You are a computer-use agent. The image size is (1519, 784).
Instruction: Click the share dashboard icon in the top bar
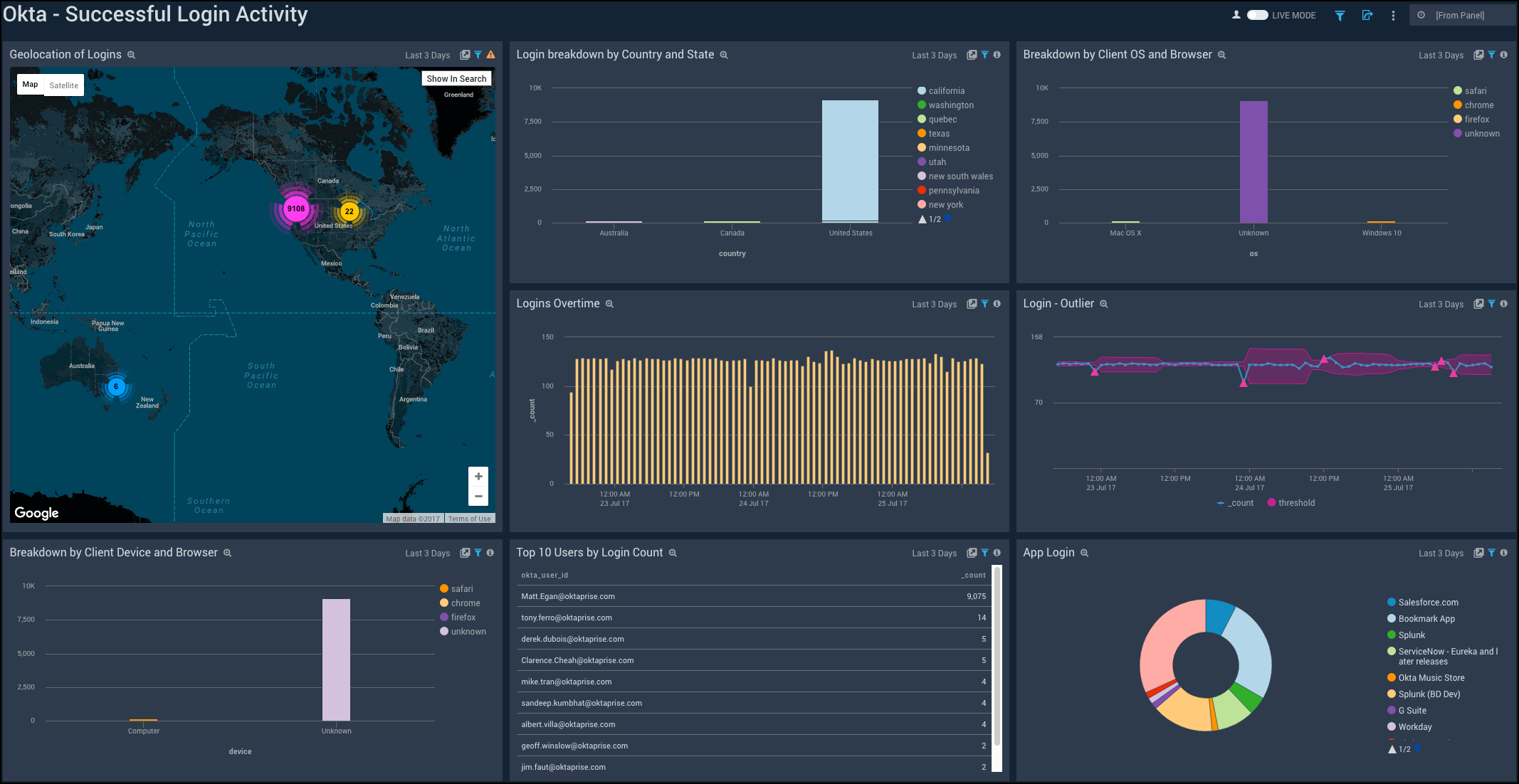pyautogui.click(x=1367, y=14)
